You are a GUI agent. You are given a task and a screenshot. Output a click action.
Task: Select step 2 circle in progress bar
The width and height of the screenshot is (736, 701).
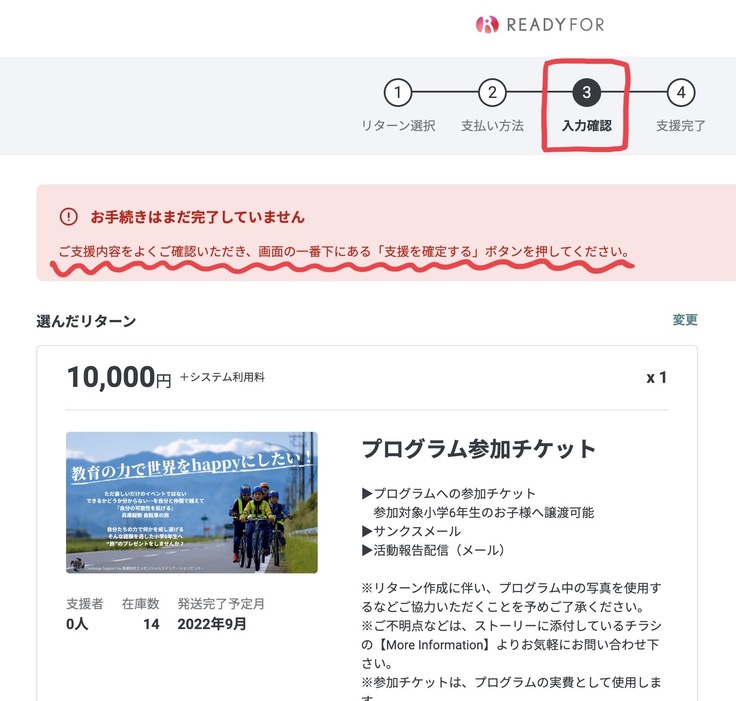click(x=492, y=92)
